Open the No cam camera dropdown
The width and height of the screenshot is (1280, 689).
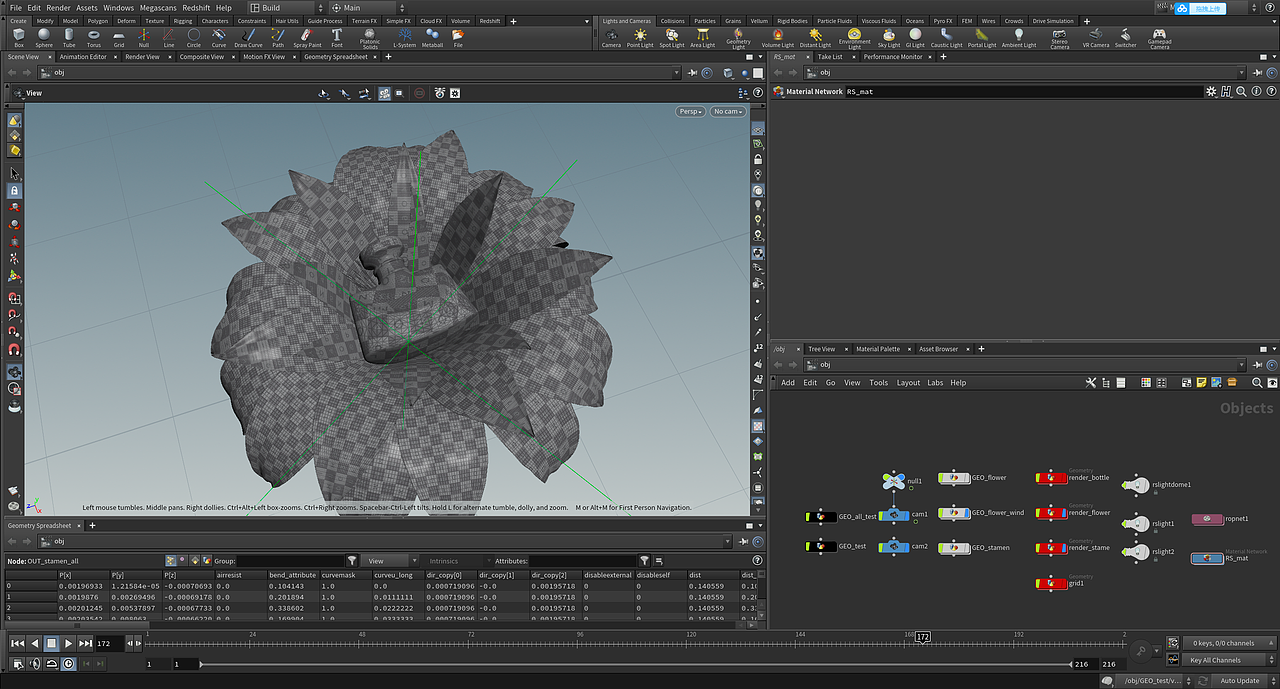(x=728, y=112)
